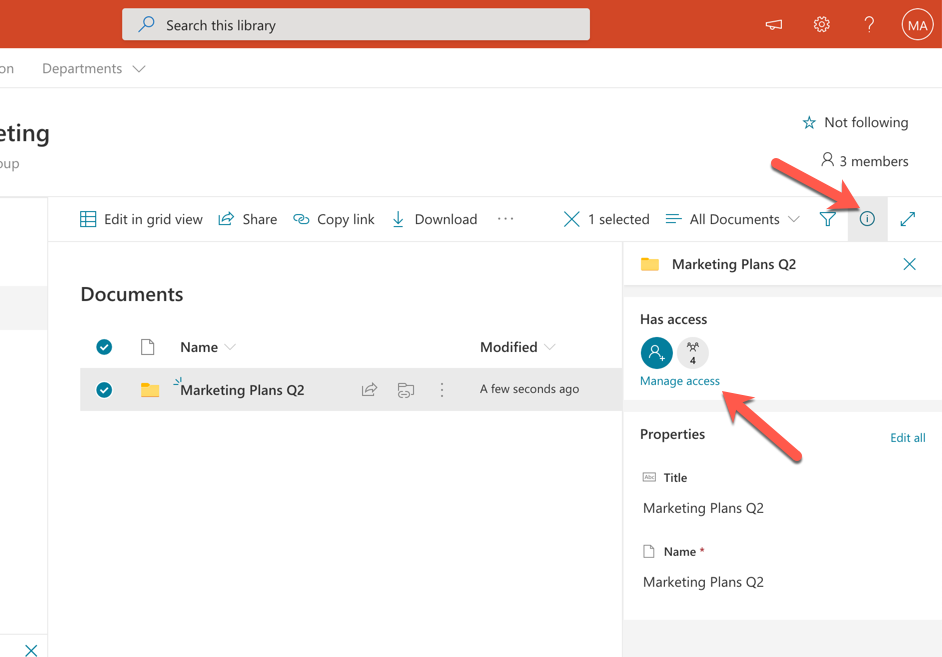Click share icon on Marketing Plans Q2 row
The width and height of the screenshot is (942, 657).
pos(369,390)
